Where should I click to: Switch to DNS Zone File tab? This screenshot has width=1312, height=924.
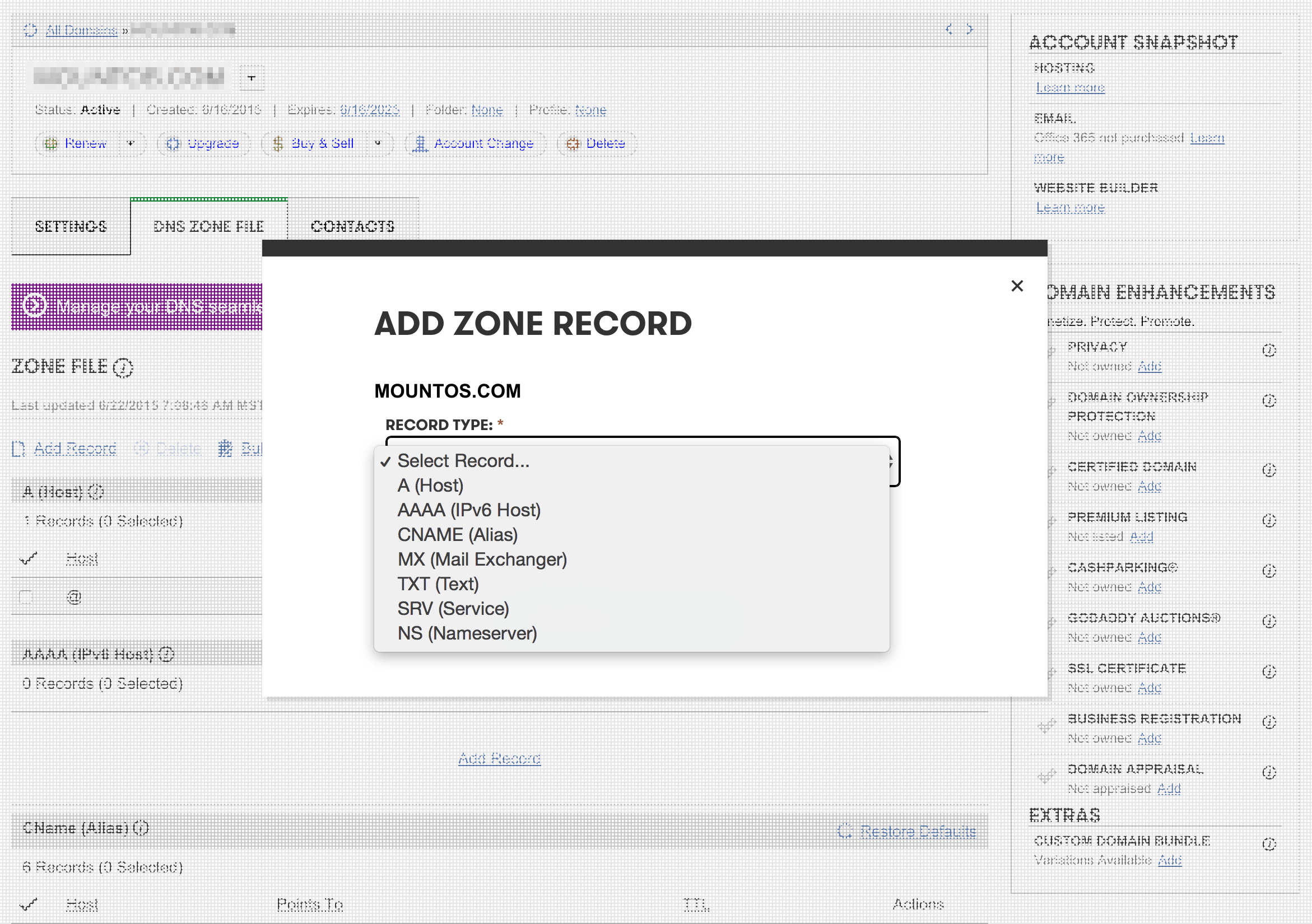click(x=208, y=226)
